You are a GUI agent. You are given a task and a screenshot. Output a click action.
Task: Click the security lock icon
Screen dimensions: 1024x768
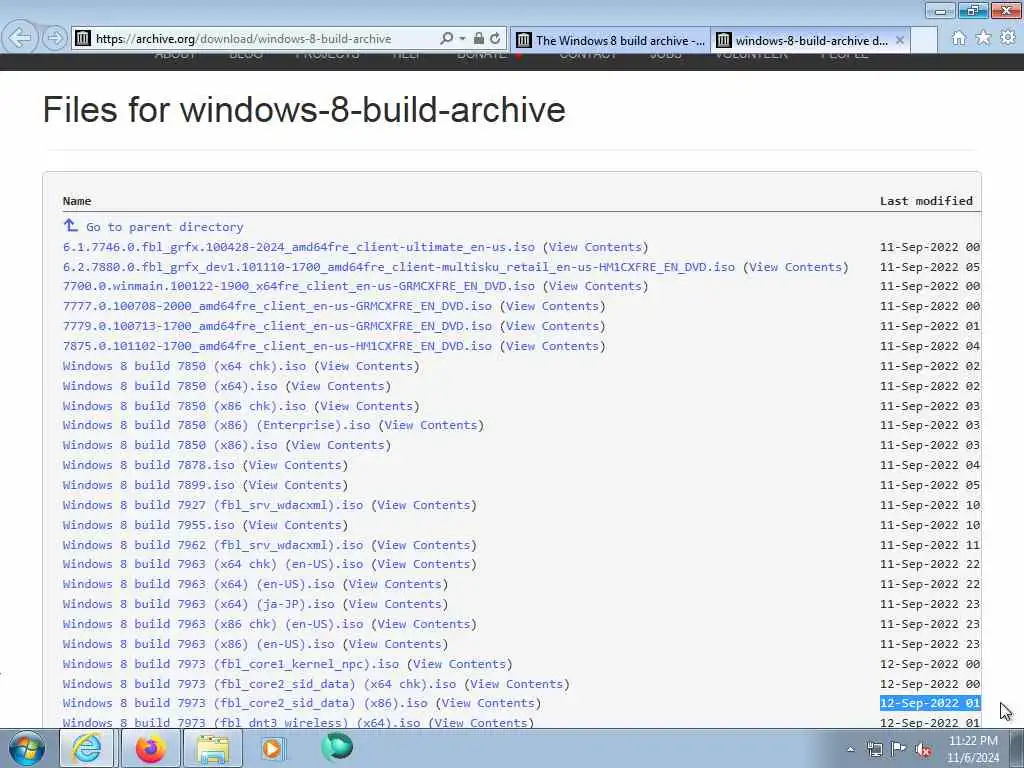479,39
